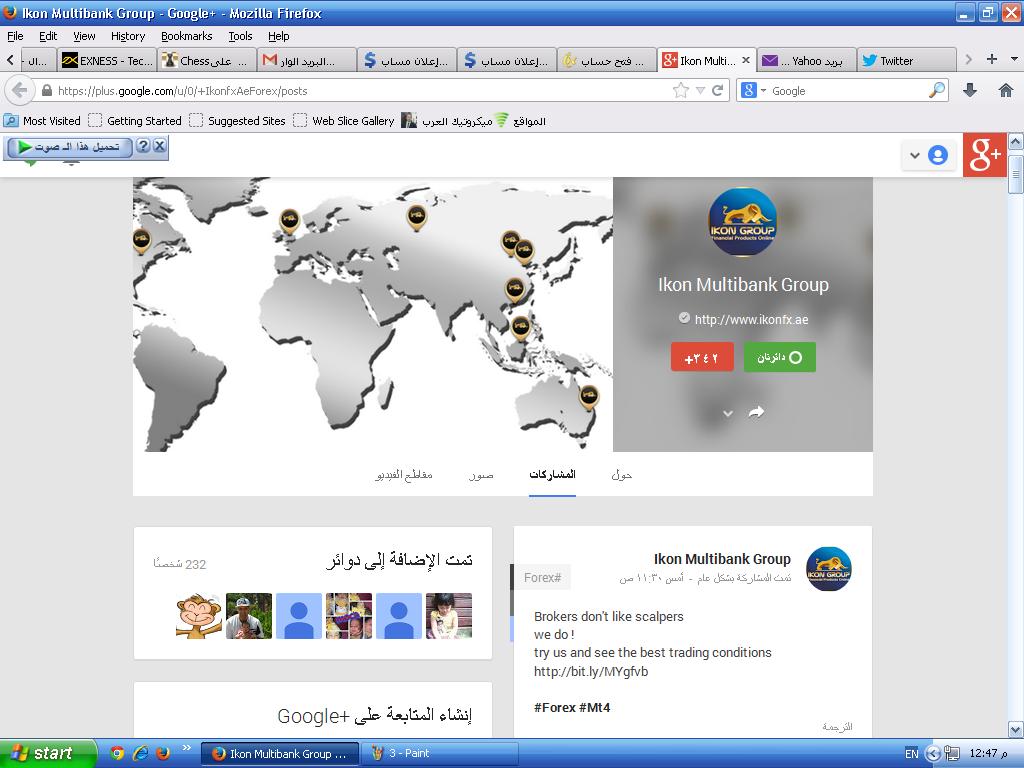Open the list all tabs dropdown

1014,59
